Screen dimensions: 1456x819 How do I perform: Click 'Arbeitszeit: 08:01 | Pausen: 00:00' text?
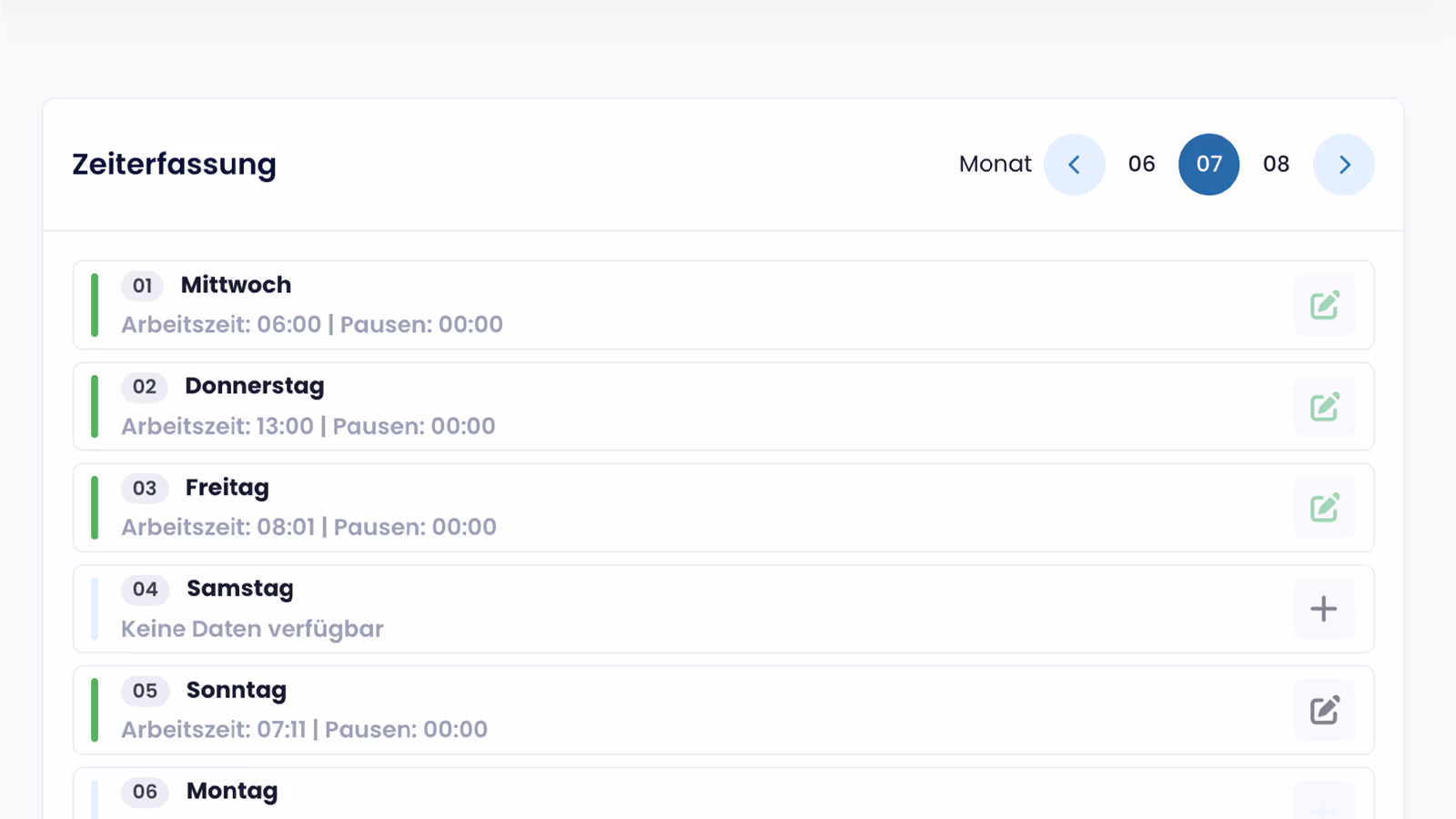309,528
